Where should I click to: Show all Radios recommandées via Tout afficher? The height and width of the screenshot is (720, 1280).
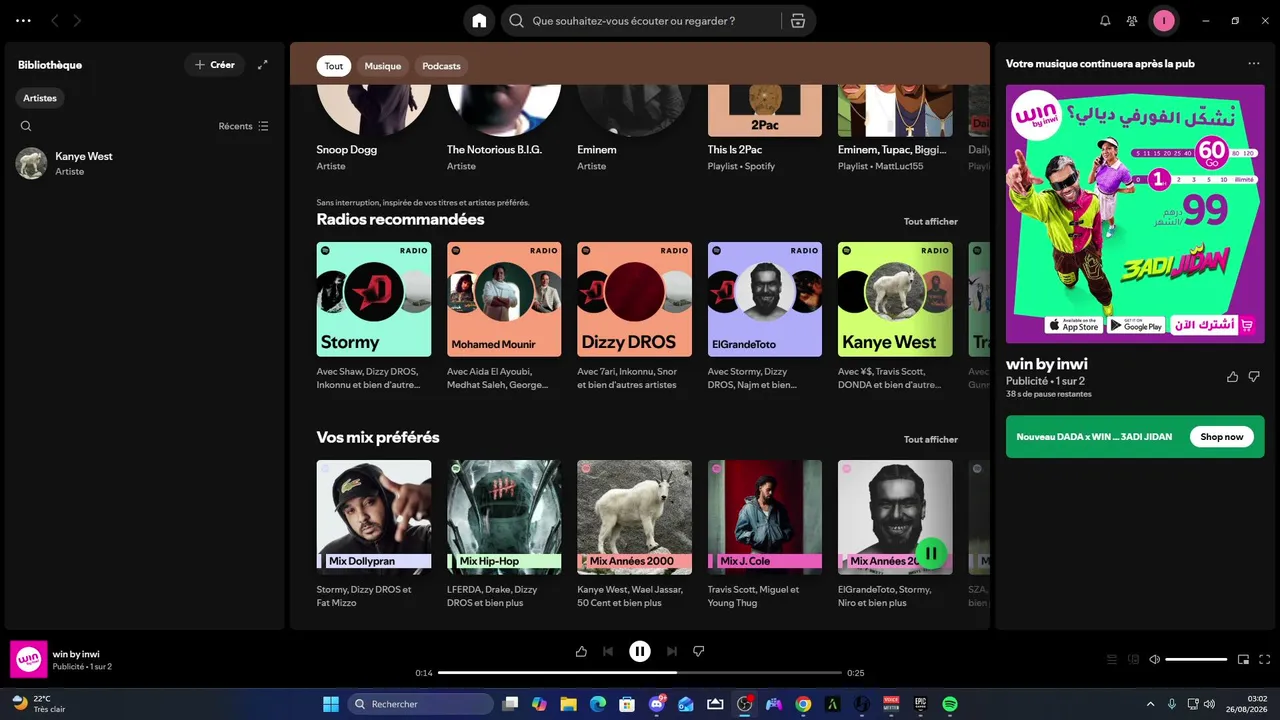coord(931,222)
